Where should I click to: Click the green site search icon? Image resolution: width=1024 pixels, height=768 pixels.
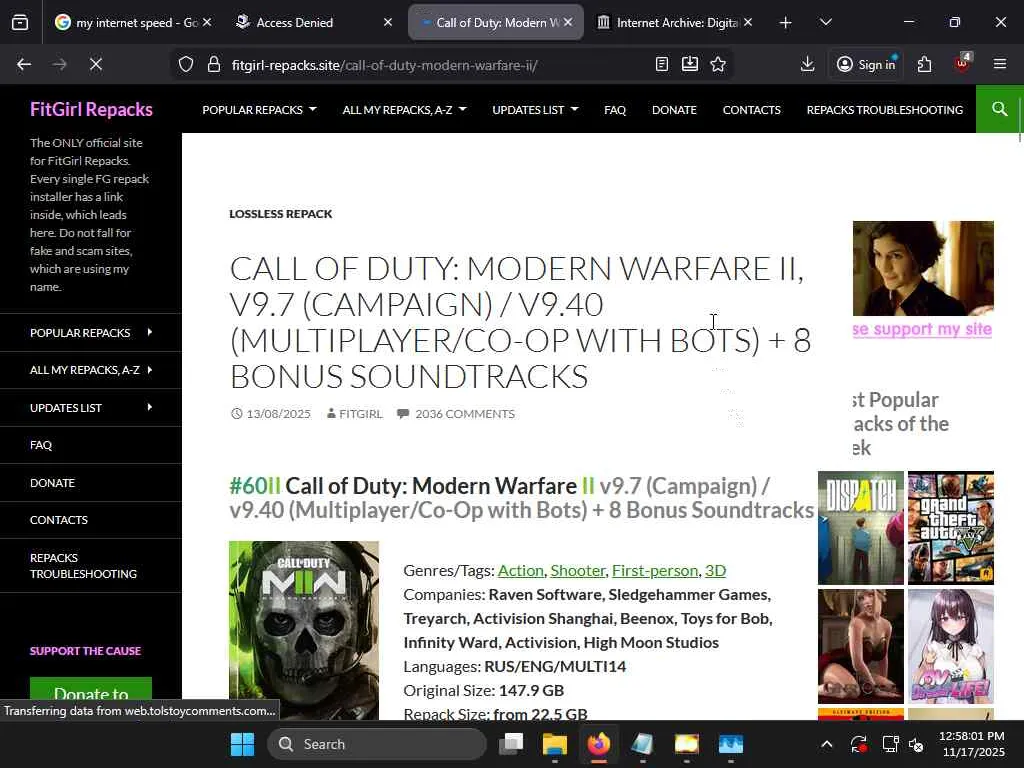pyautogui.click(x=999, y=109)
